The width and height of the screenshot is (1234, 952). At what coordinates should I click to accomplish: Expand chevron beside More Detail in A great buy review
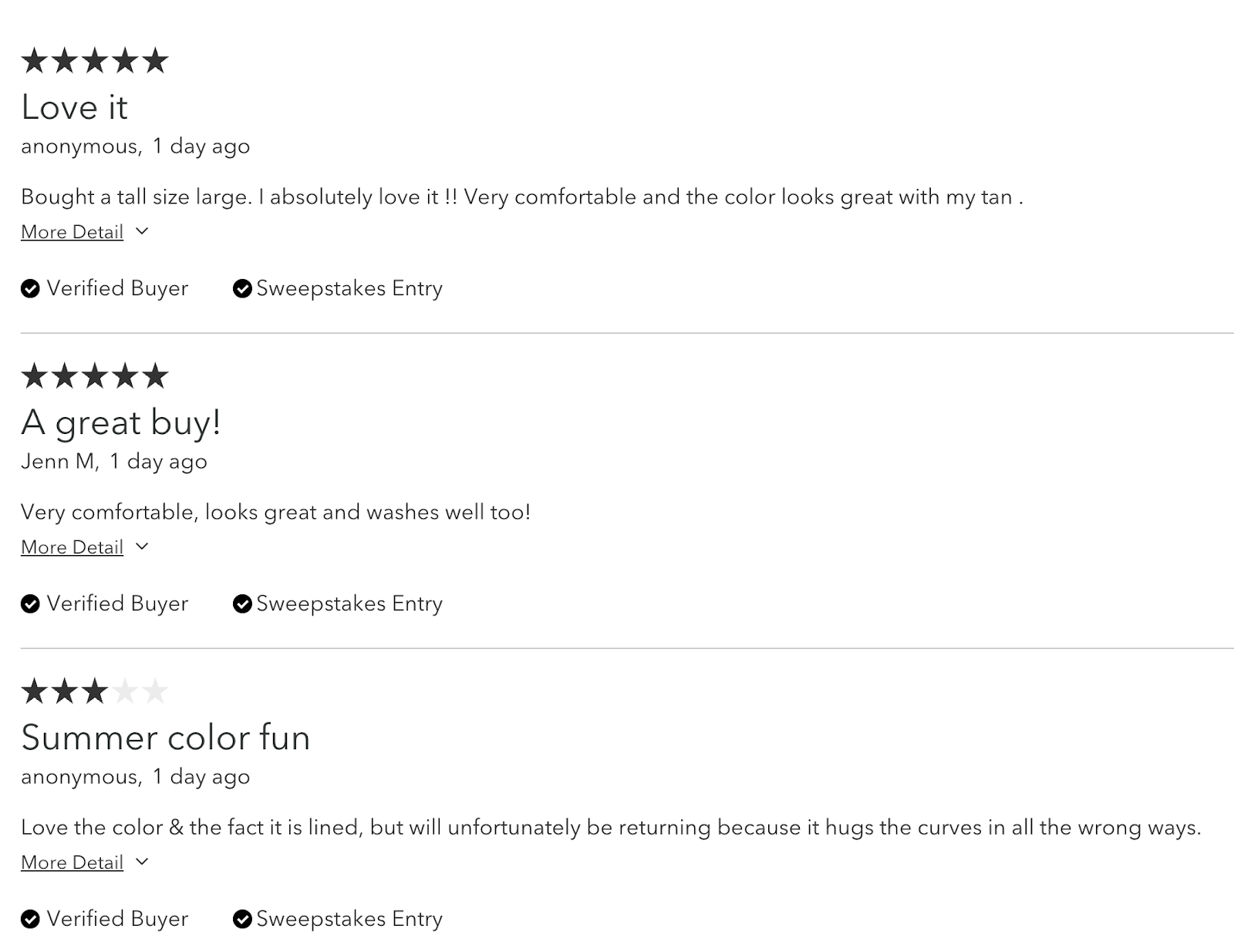[142, 547]
